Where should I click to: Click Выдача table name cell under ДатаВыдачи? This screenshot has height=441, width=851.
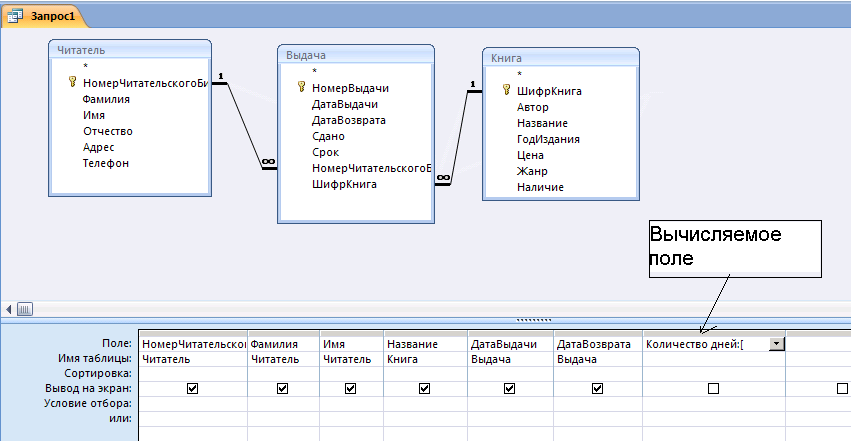pyautogui.click(x=510, y=359)
